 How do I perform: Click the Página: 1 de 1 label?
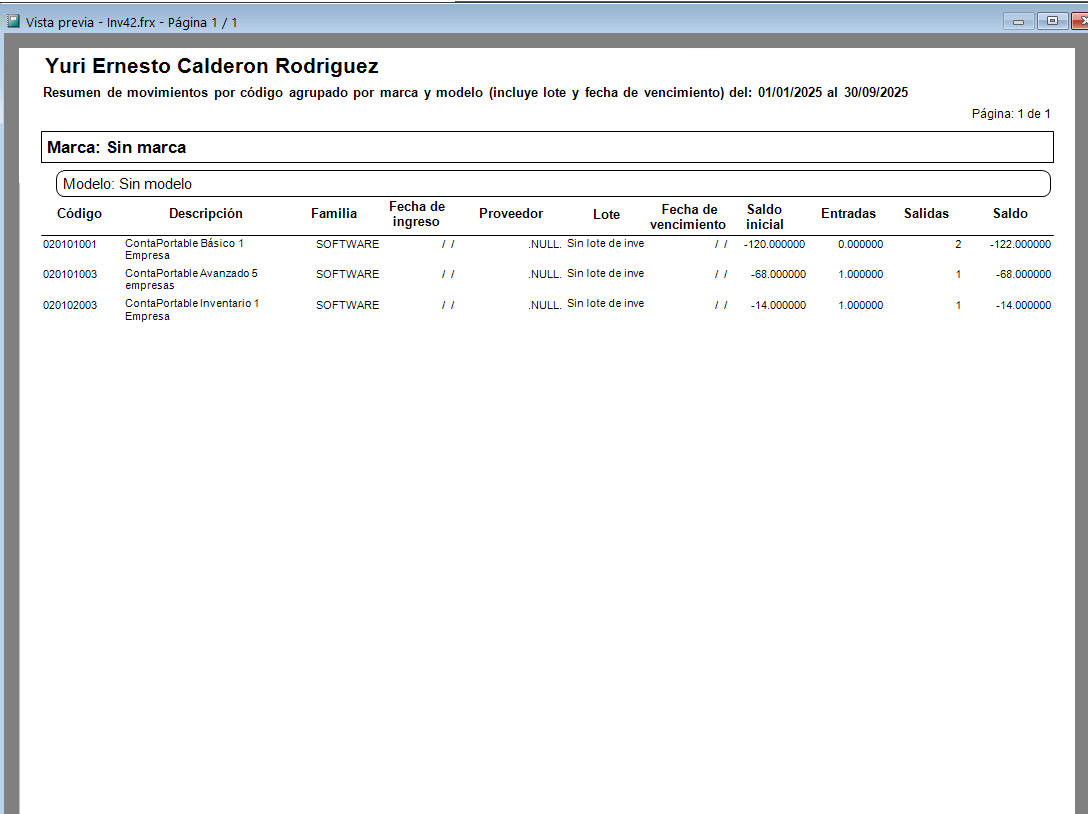(x=1010, y=114)
